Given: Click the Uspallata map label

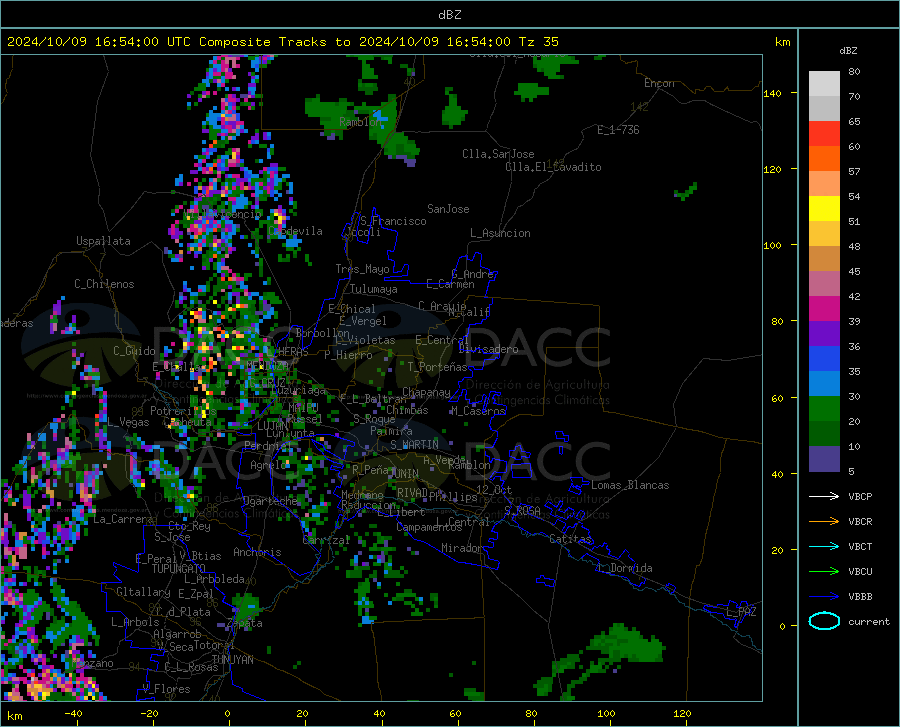Looking at the screenshot, I should [103, 241].
